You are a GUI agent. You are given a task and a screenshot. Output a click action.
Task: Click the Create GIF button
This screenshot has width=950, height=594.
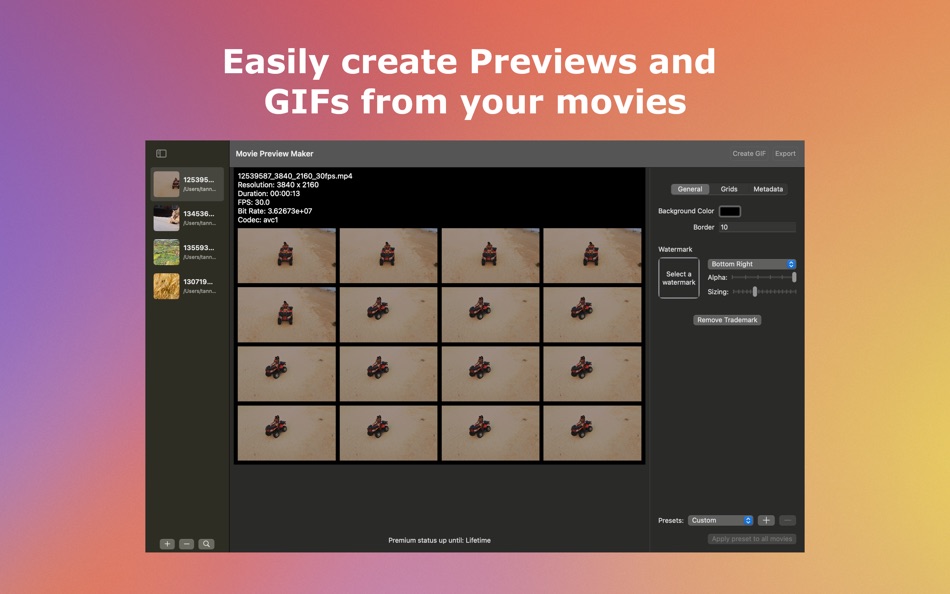click(x=748, y=153)
